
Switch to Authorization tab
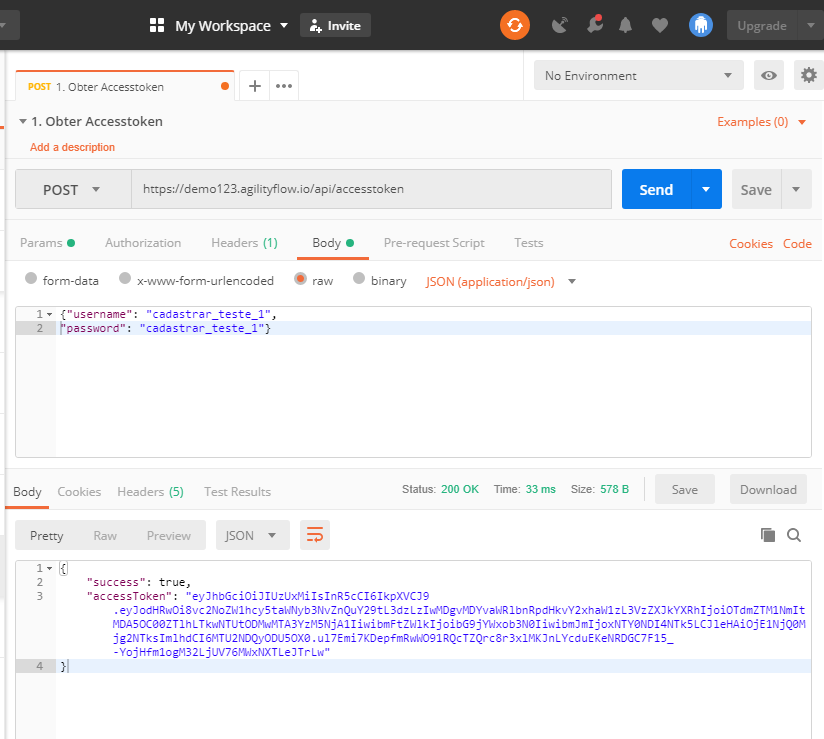pyautogui.click(x=143, y=243)
